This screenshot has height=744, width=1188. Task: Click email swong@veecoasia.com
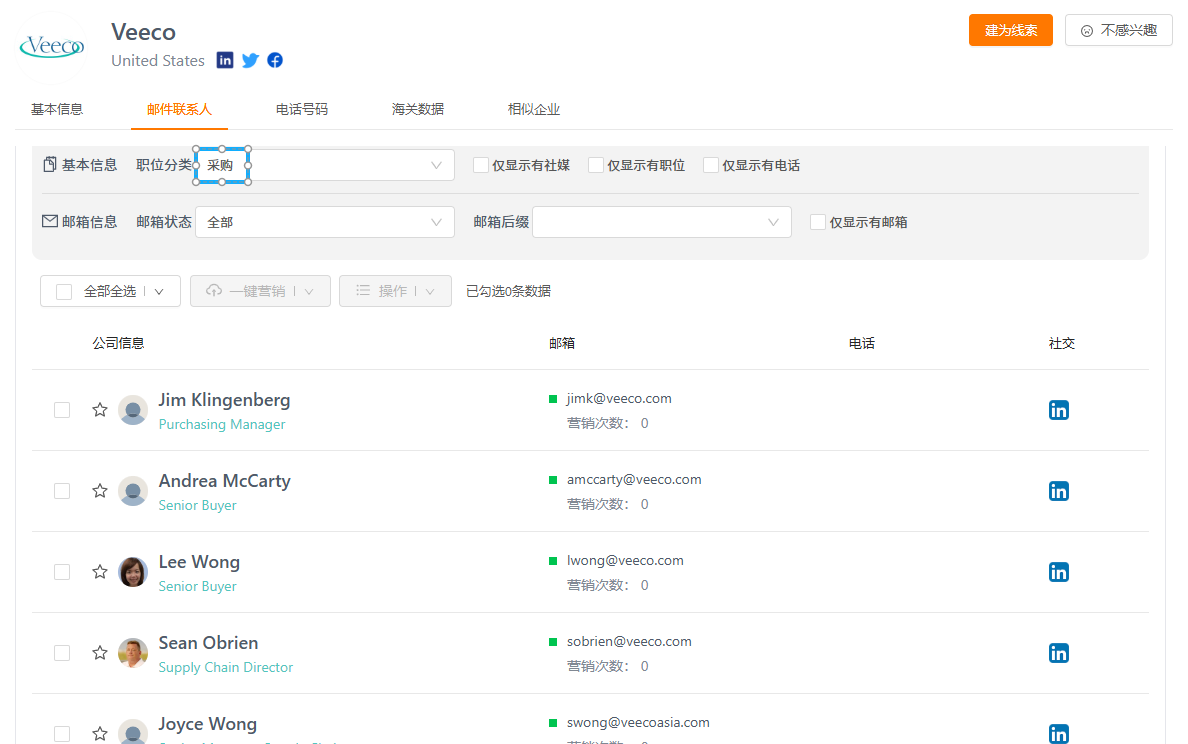[x=638, y=723]
